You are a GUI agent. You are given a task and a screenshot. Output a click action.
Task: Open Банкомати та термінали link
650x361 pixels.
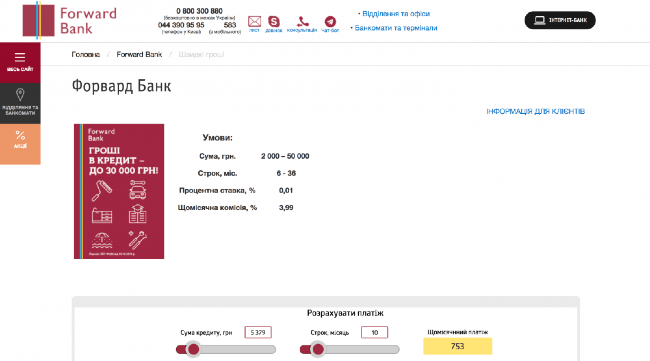(396, 28)
